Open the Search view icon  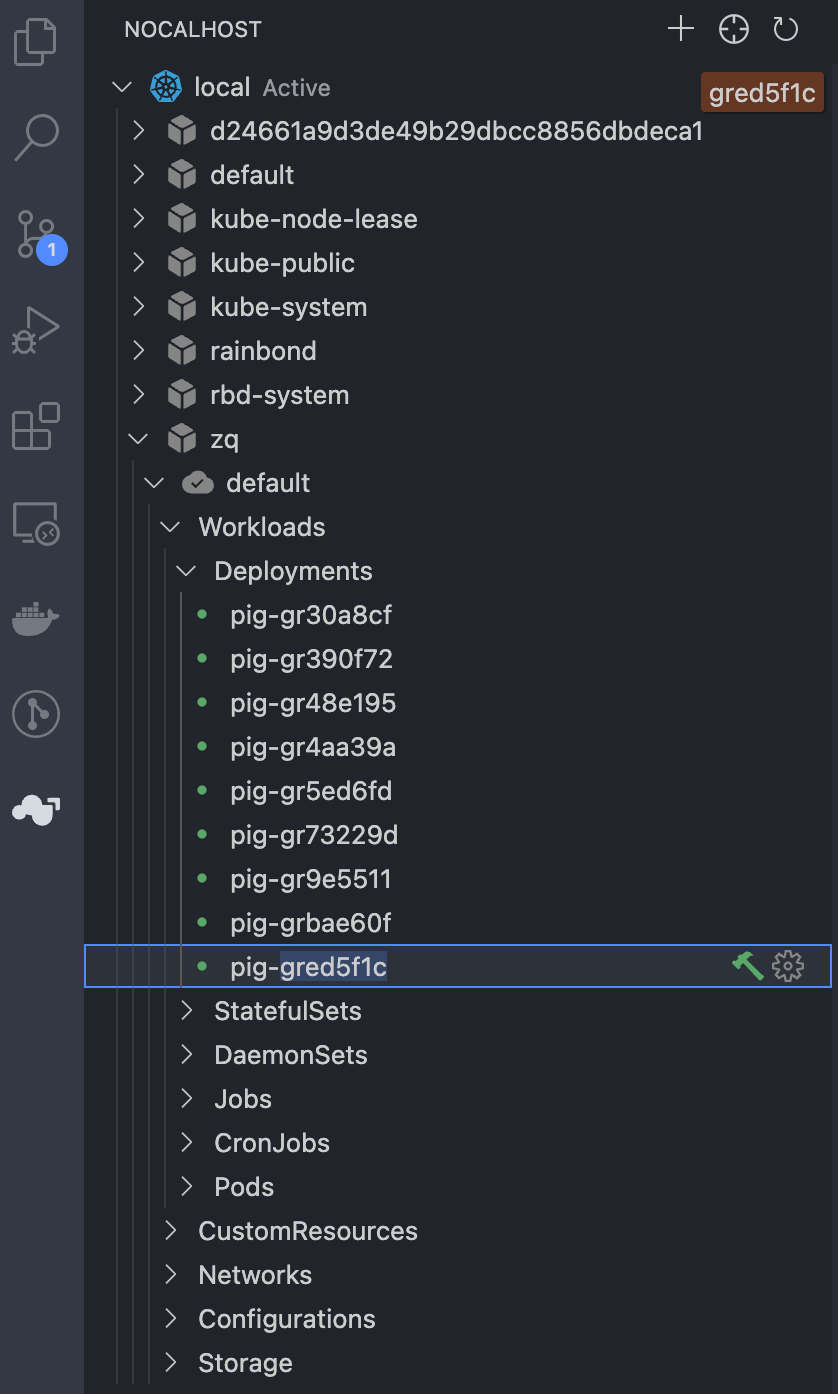pyautogui.click(x=36, y=137)
